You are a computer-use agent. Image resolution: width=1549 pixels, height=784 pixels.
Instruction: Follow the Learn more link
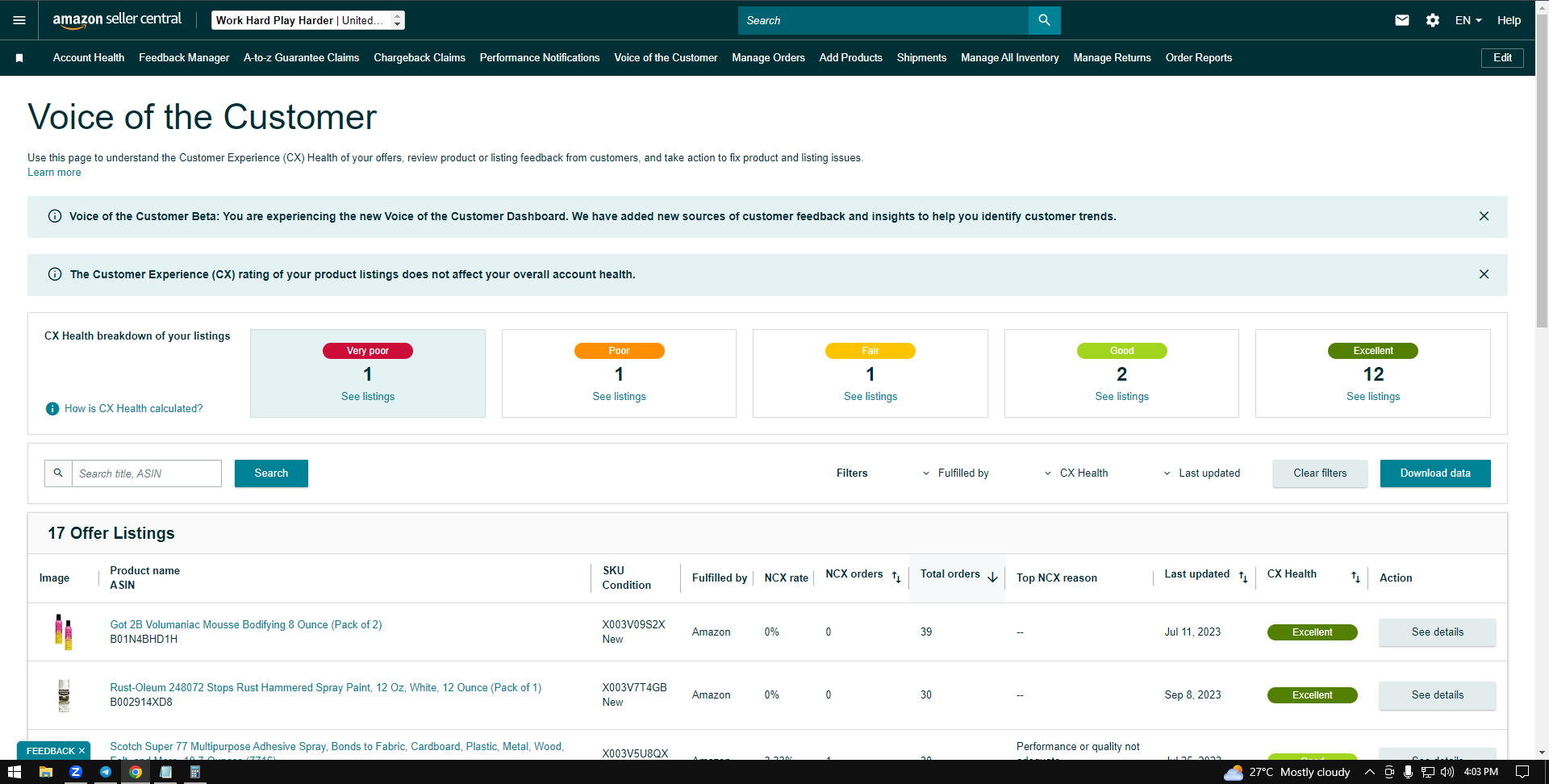[54, 173]
